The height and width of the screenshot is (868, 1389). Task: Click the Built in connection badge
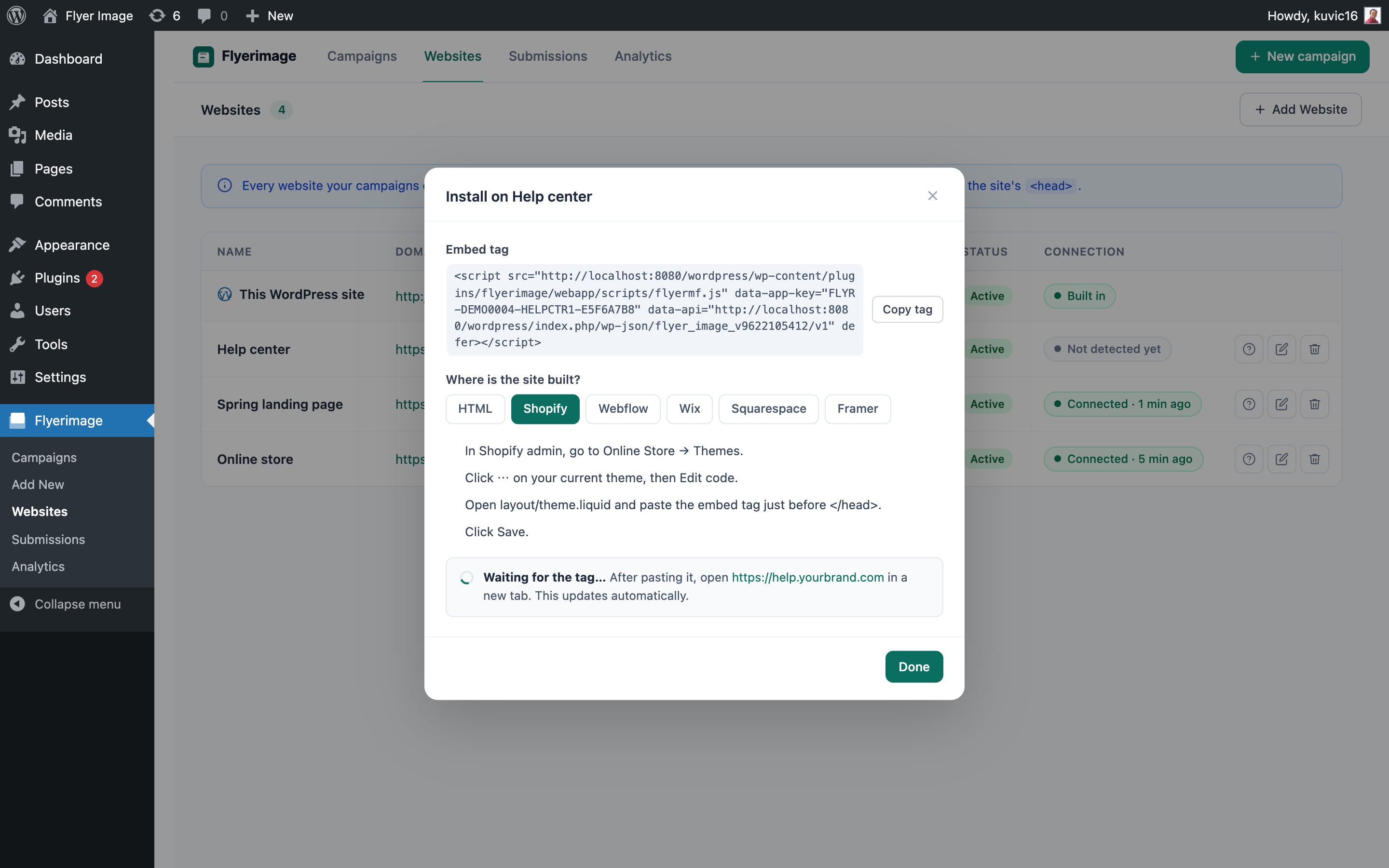coord(1080,296)
